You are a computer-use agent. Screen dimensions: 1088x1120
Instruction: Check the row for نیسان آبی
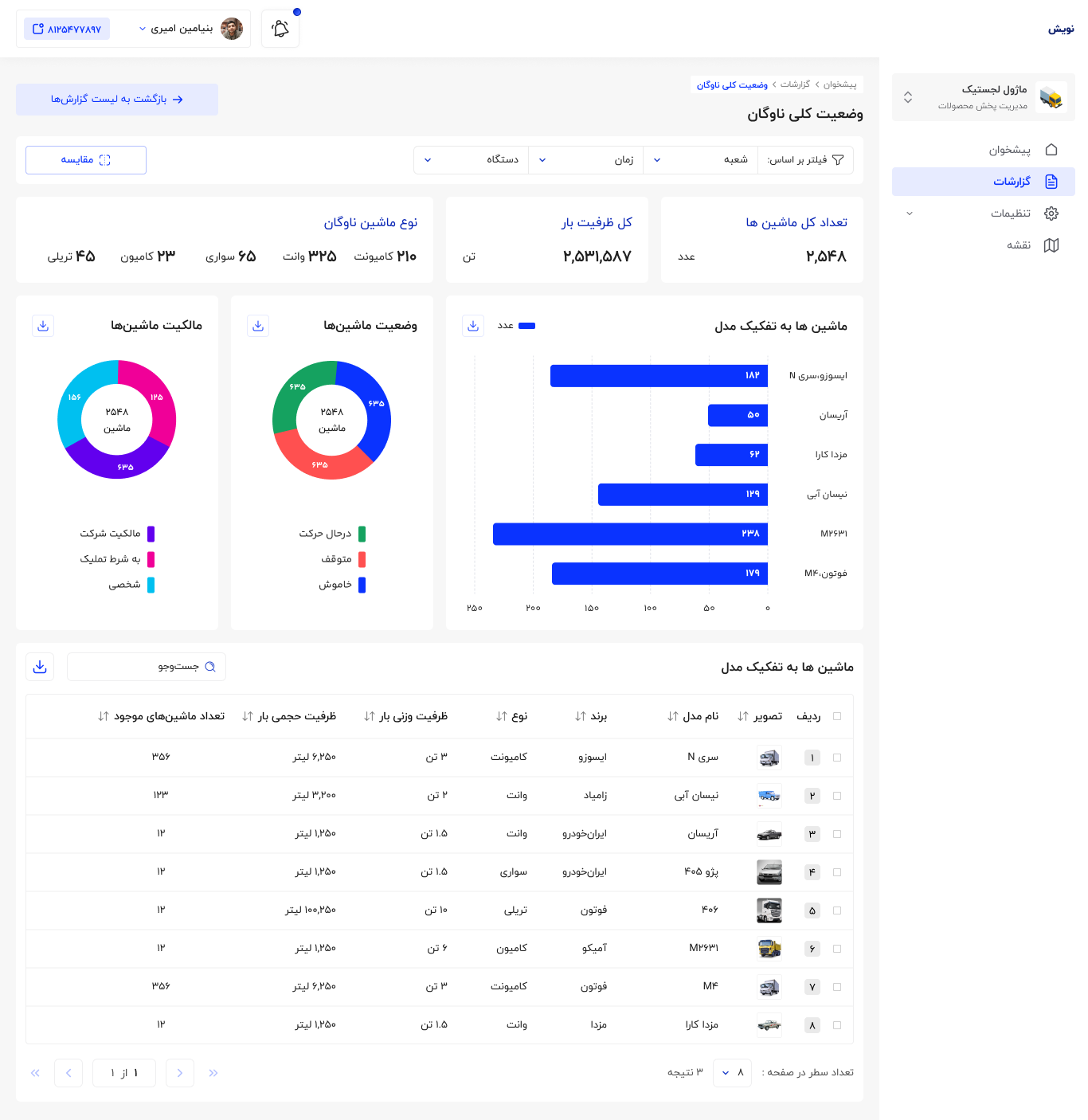837,796
